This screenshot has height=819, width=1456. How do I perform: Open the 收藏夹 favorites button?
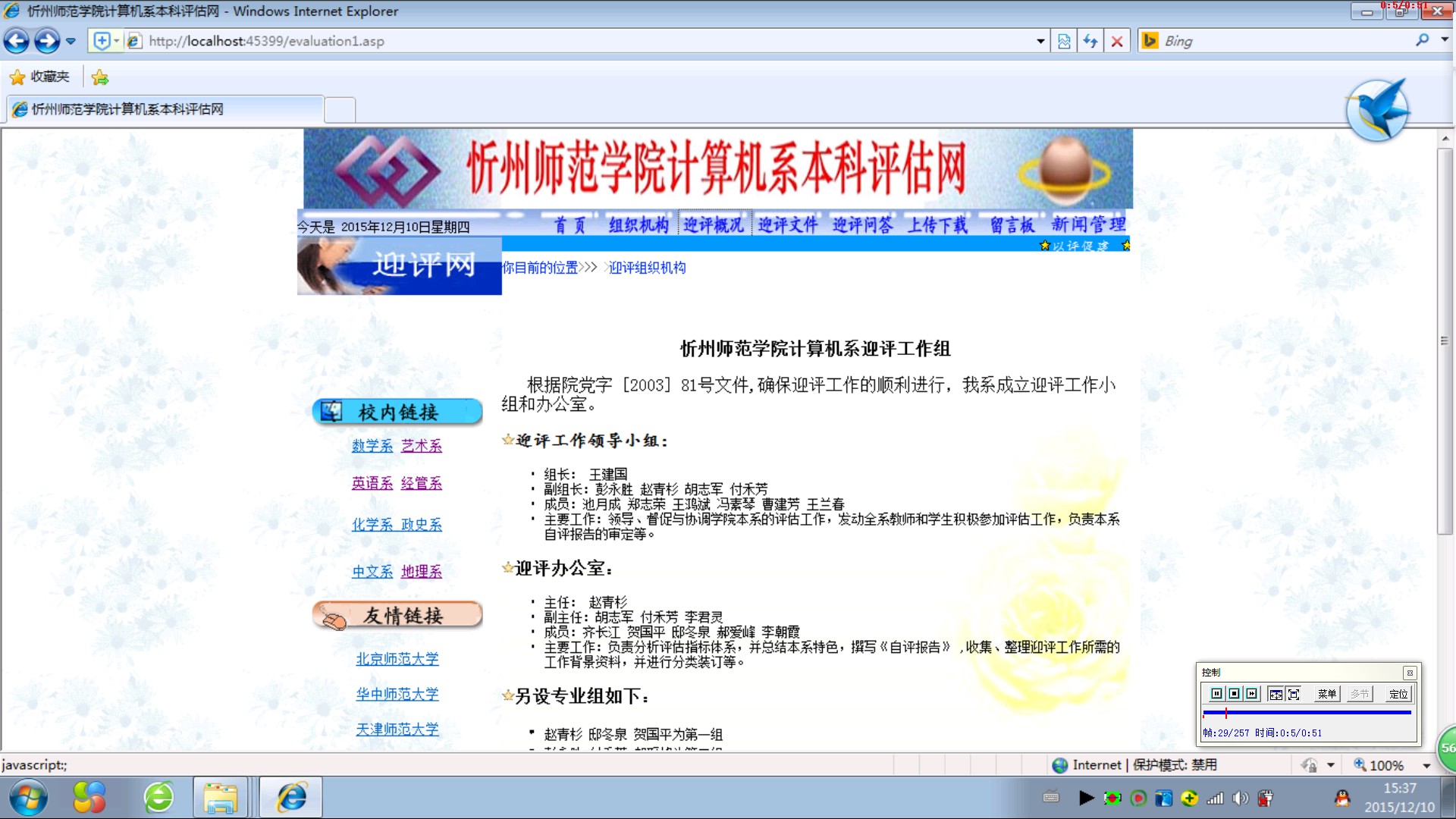[39, 77]
